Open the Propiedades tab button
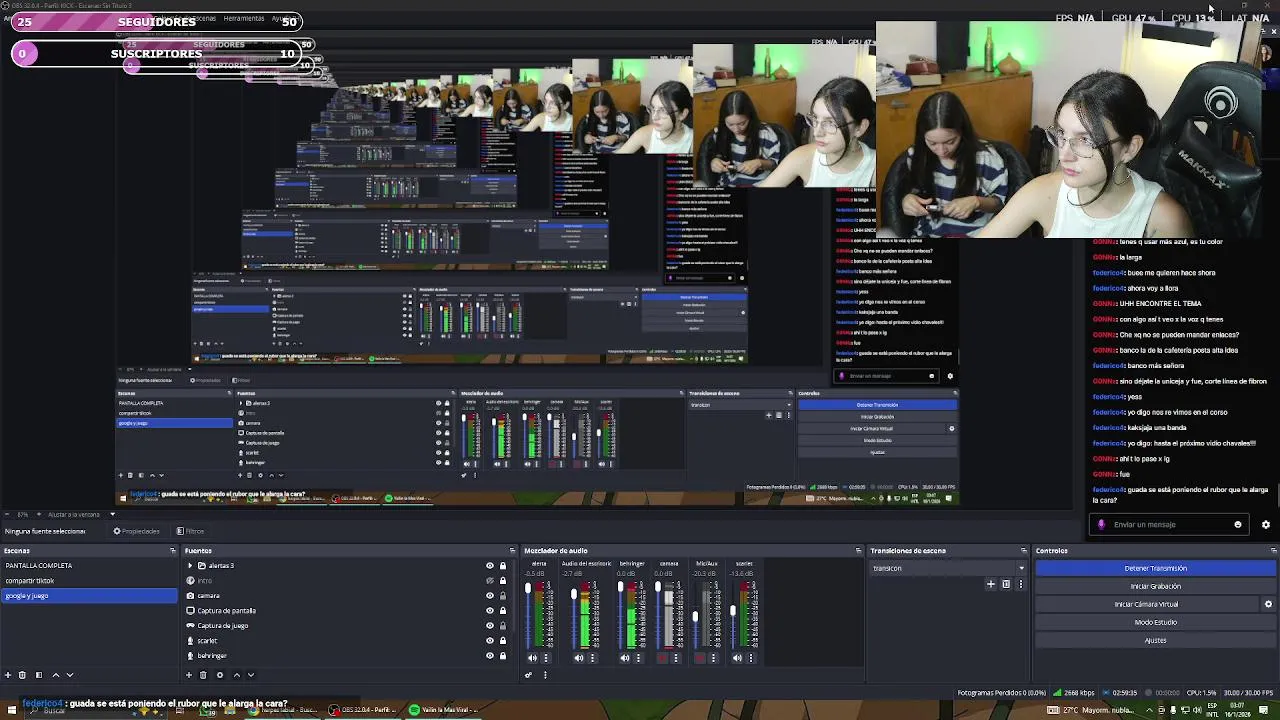 136,531
